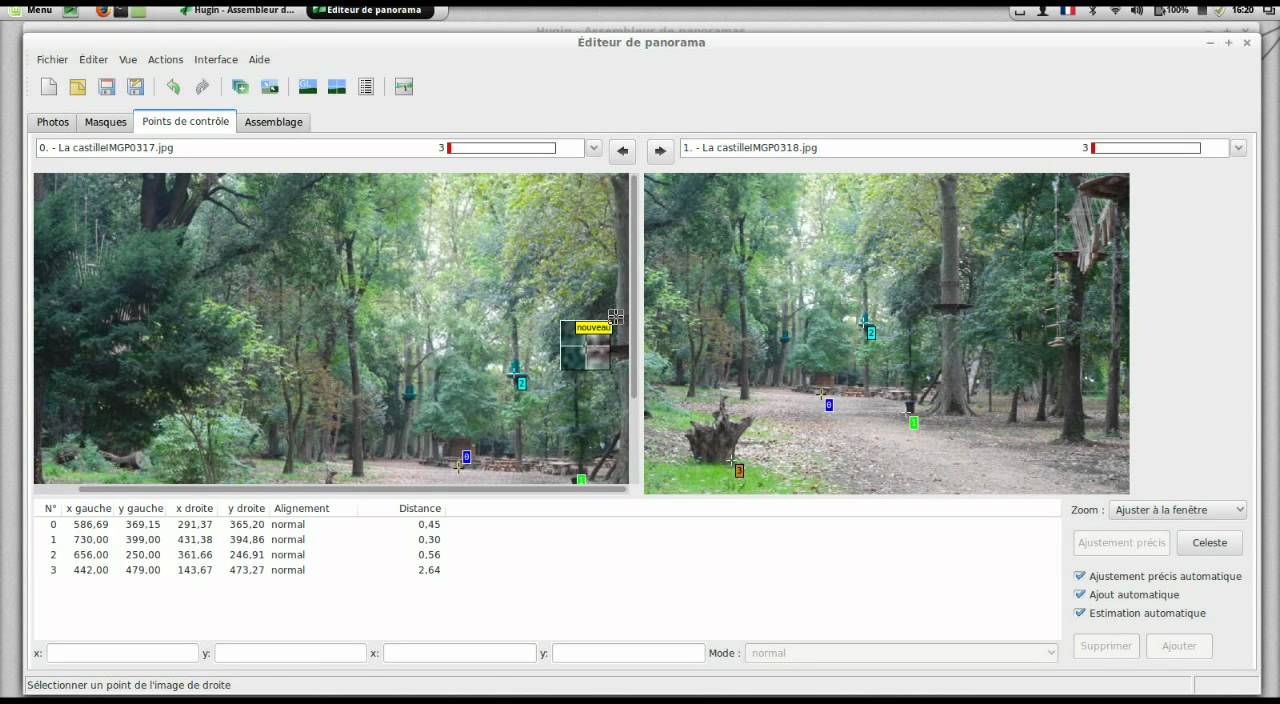Select control point 2 marker in left image
1280x704 pixels.
point(521,383)
